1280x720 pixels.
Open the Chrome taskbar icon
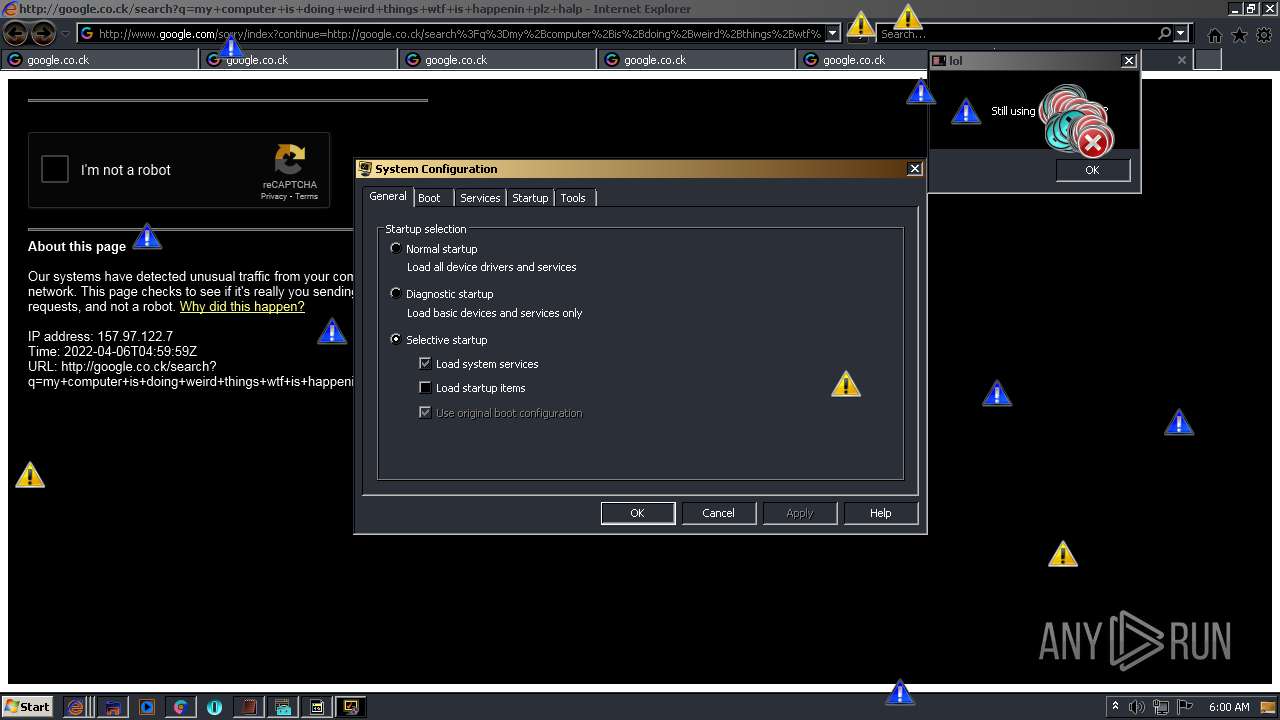(180, 707)
